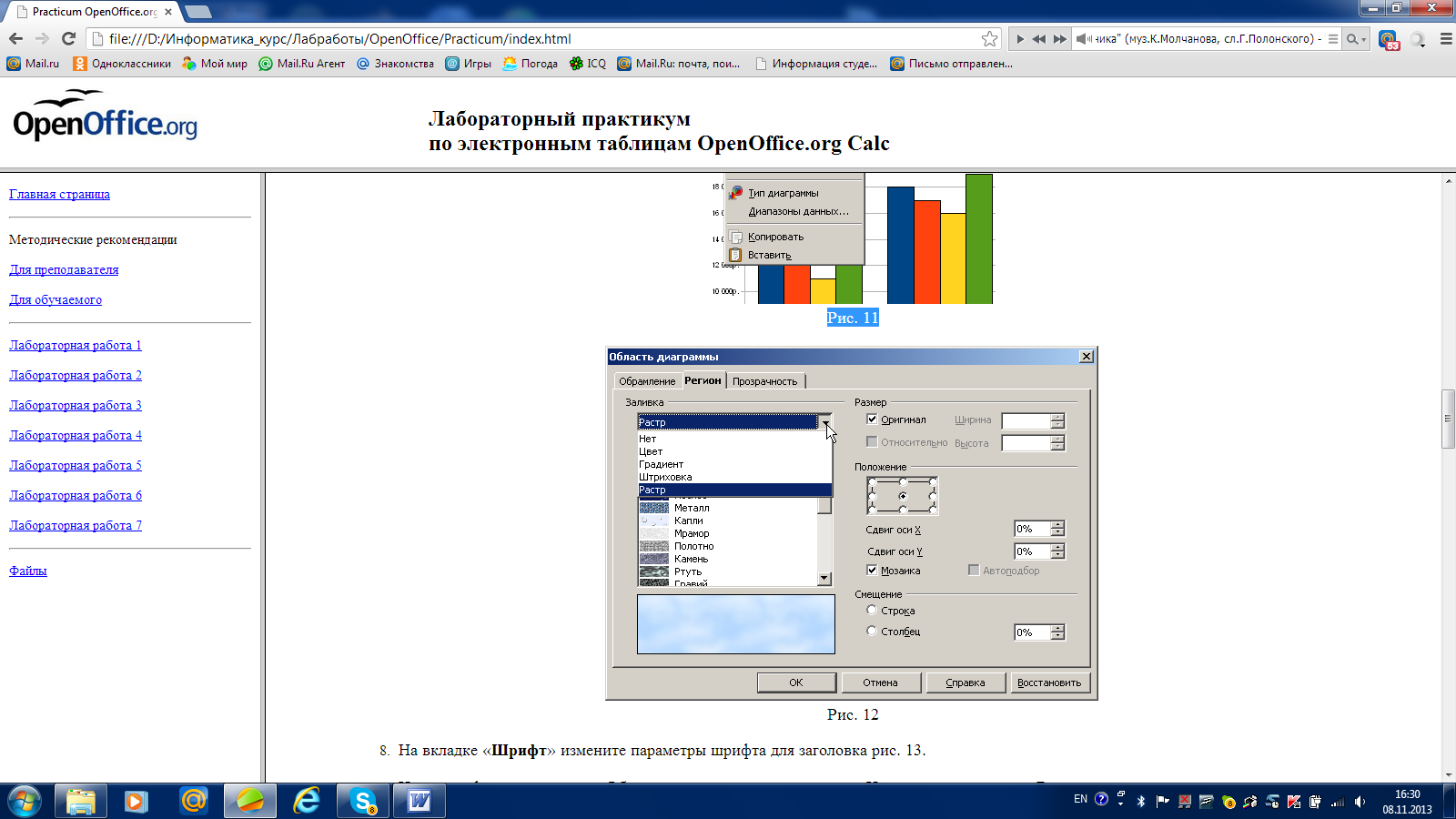Click the Отмена button

pos(880,682)
